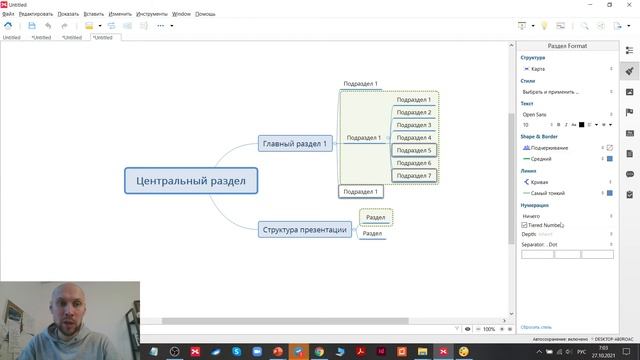Open the Separator Dot dropdown
The width and height of the screenshot is (640, 360).
coord(567,244)
